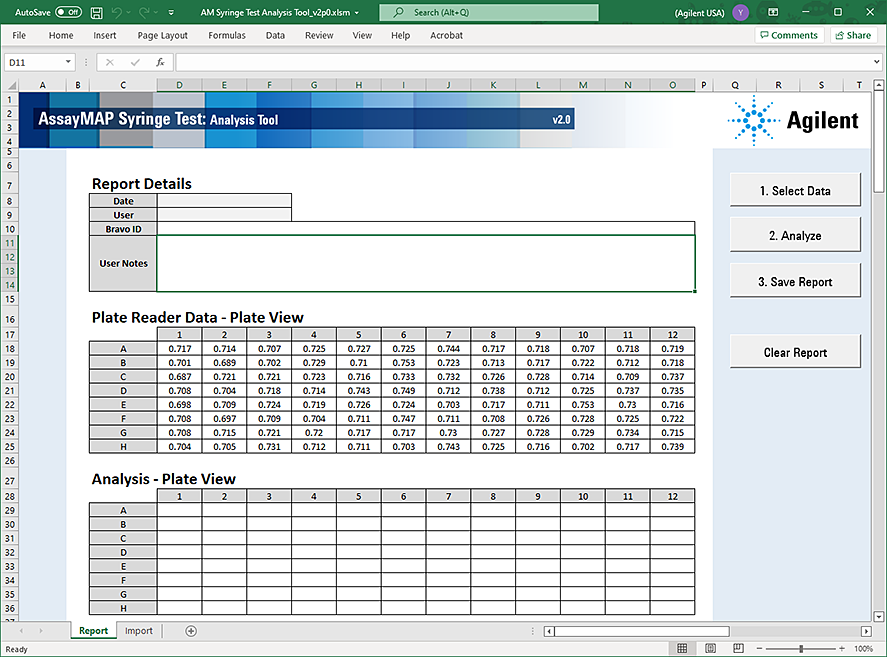The width and height of the screenshot is (887, 657).
Task: Toggle the AutoSave switch
Action: (68, 12)
